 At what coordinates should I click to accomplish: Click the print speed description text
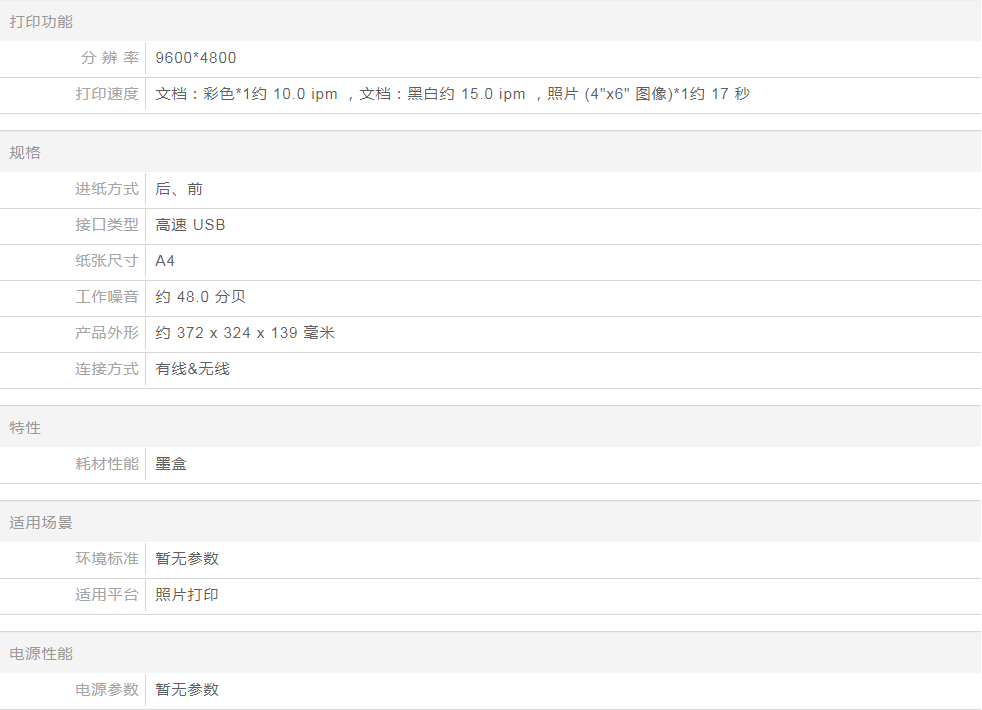click(x=452, y=94)
